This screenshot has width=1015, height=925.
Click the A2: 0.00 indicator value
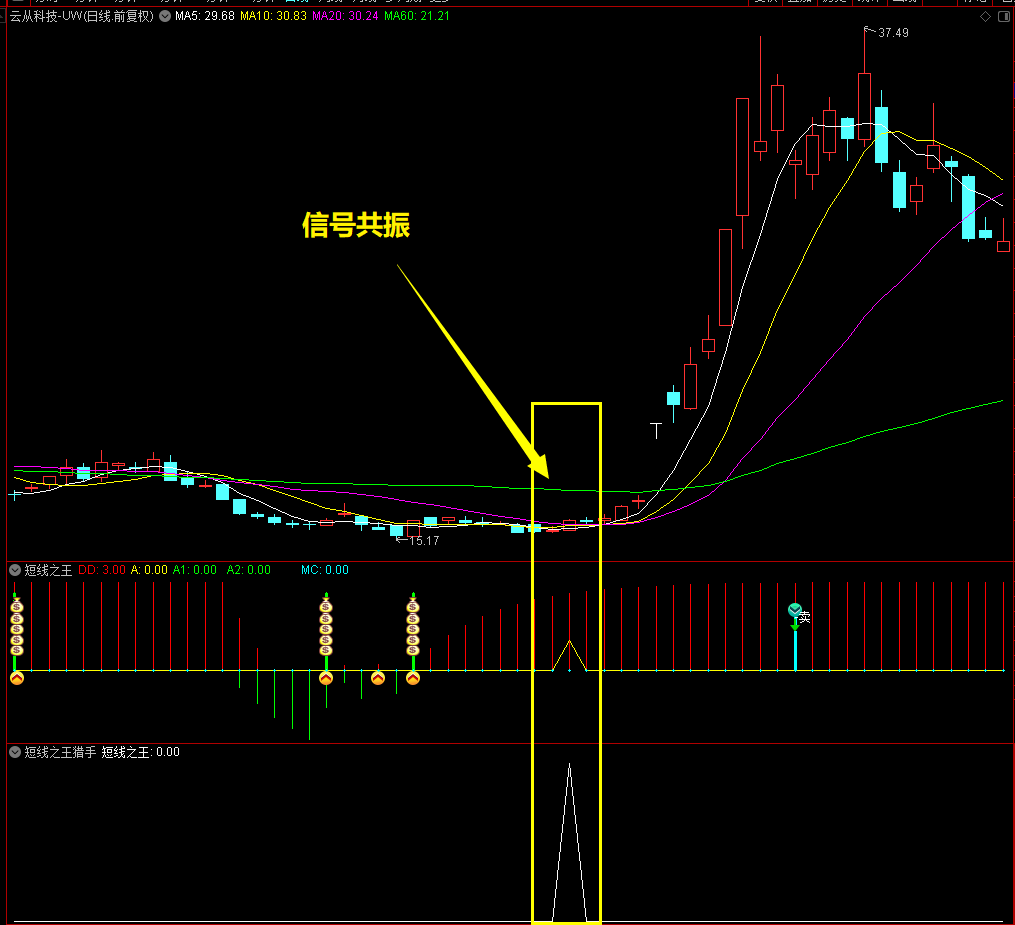[249, 570]
